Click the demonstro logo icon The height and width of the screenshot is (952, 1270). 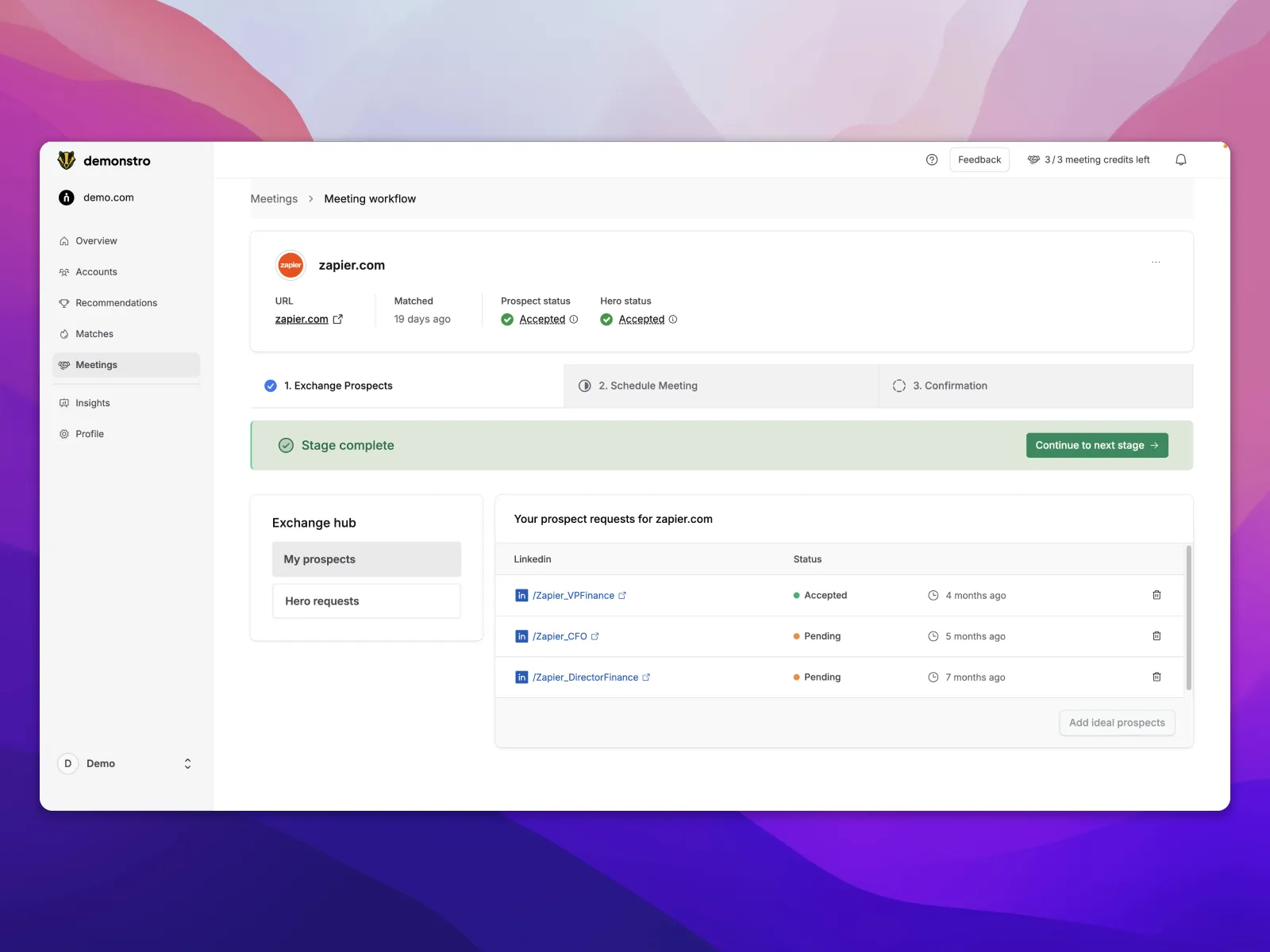[67, 160]
